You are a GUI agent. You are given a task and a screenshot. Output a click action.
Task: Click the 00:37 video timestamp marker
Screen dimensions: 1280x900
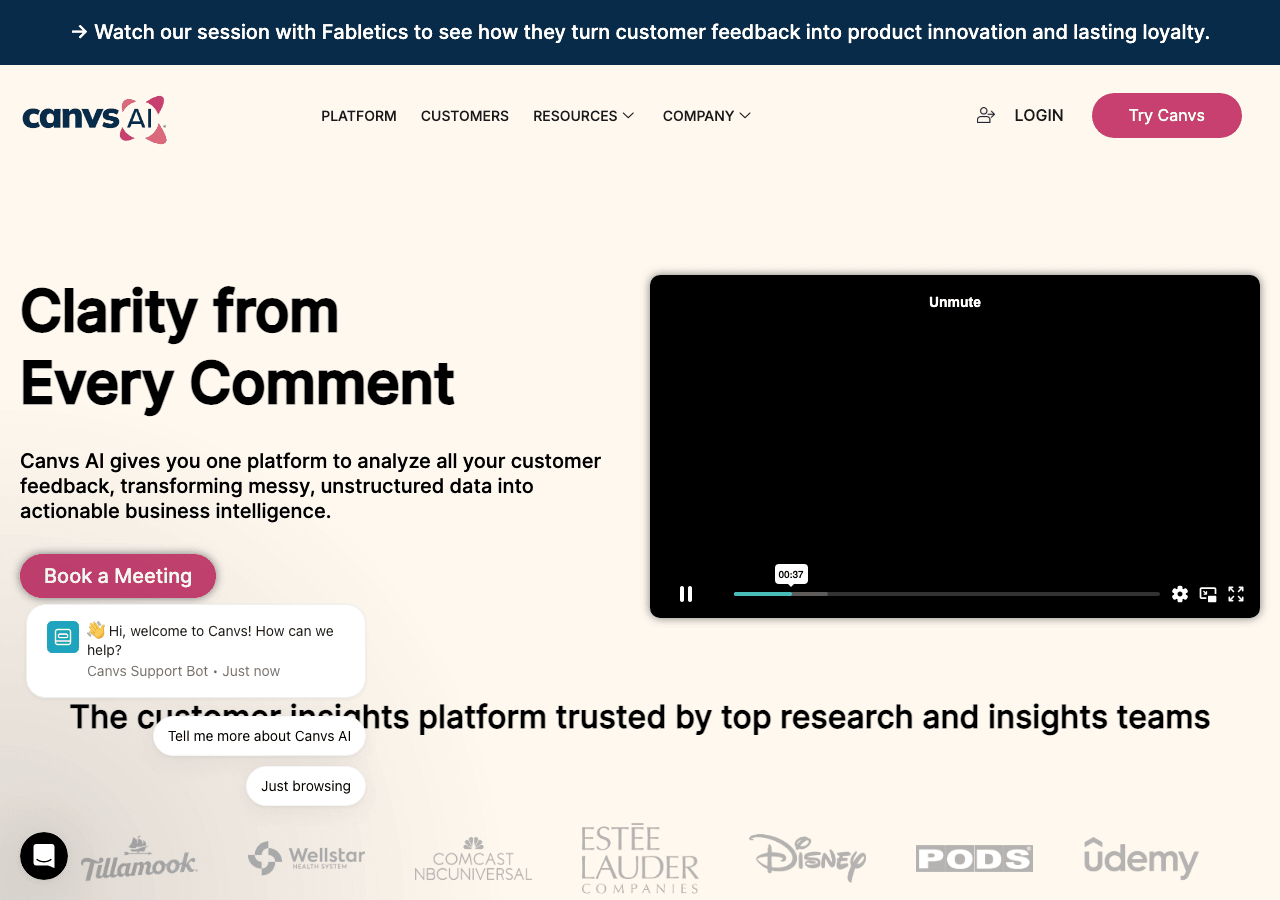pyautogui.click(x=791, y=574)
